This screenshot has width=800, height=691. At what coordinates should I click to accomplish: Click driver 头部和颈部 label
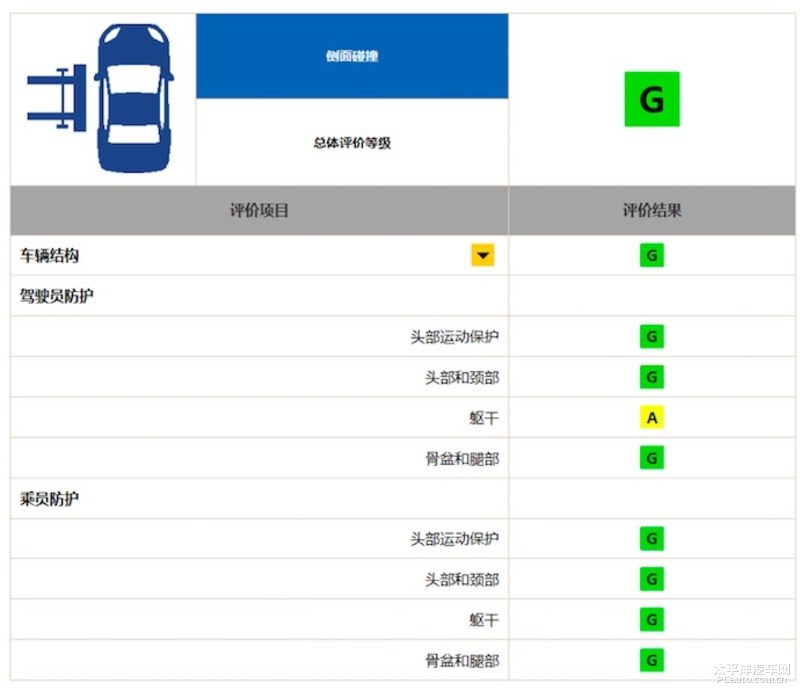tap(462, 378)
